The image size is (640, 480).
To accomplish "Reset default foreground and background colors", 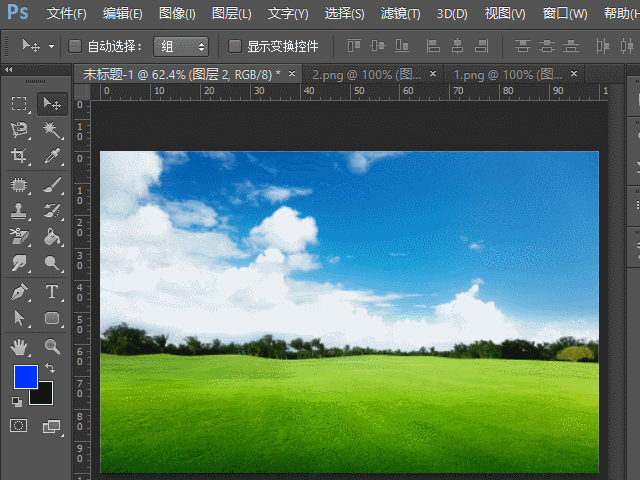I will pyautogui.click(x=17, y=402).
